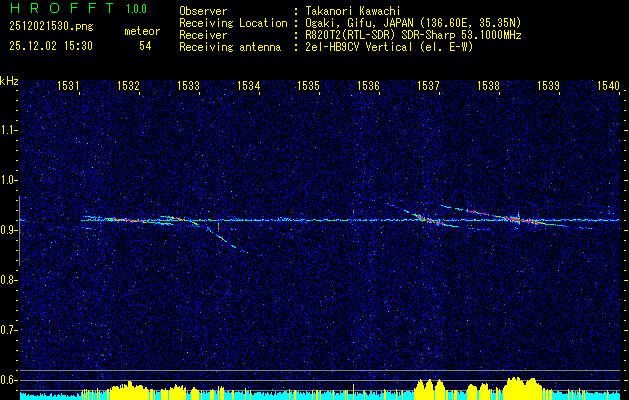Click the meteor count value 54

tap(145, 46)
